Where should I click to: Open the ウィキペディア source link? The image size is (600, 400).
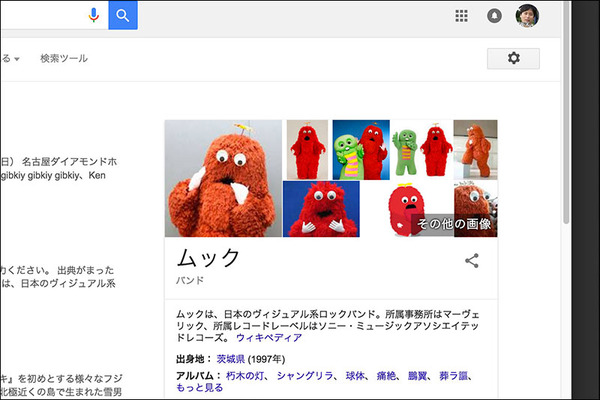268,338
